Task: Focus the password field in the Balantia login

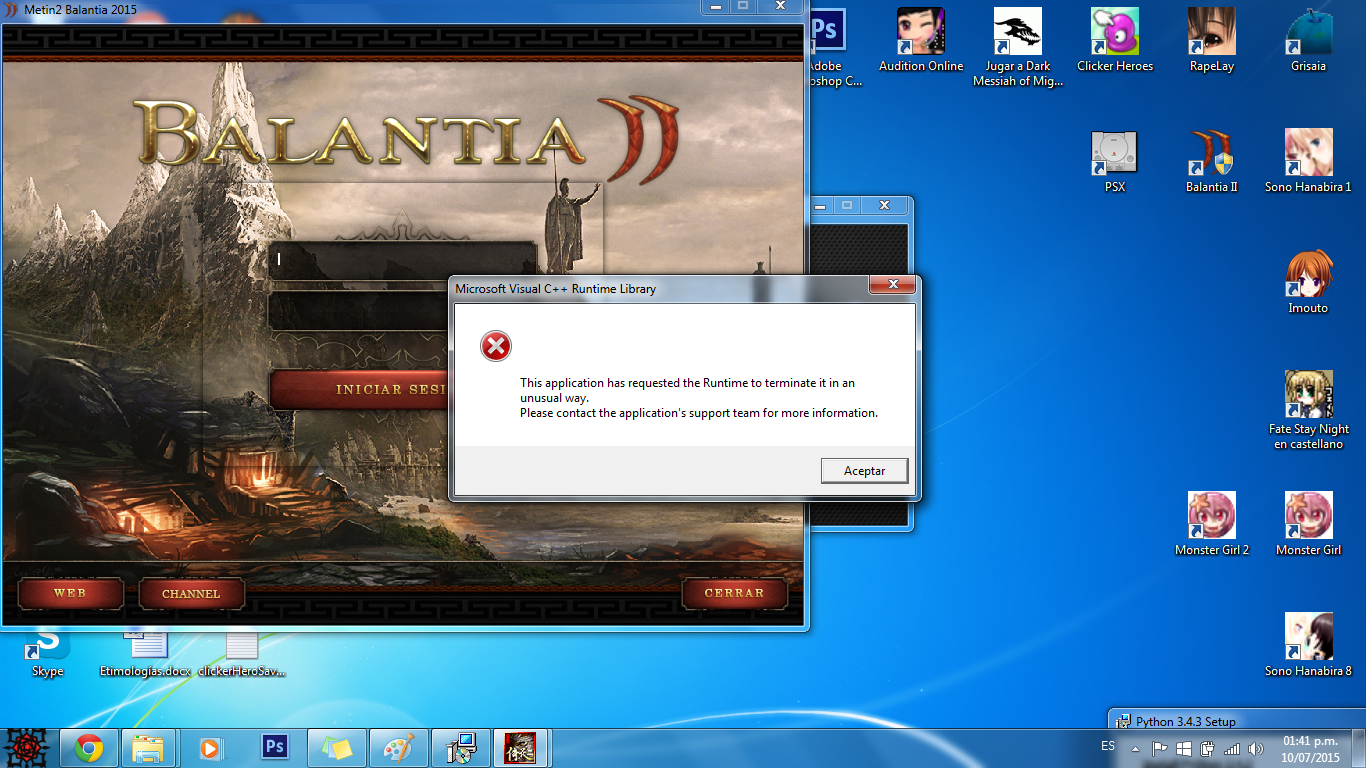Action: tap(357, 311)
